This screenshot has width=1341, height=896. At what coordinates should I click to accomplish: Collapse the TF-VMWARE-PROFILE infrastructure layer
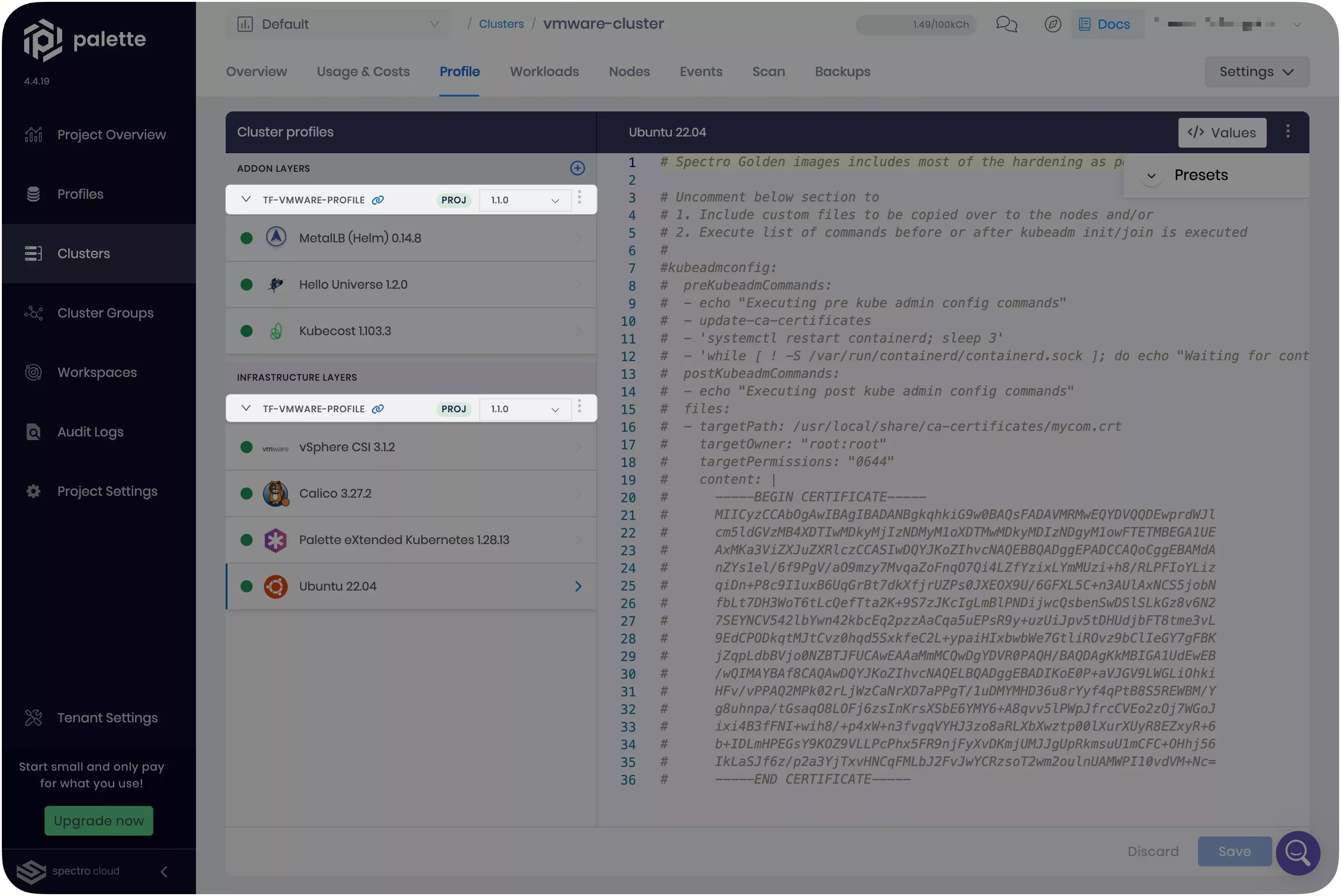(246, 408)
